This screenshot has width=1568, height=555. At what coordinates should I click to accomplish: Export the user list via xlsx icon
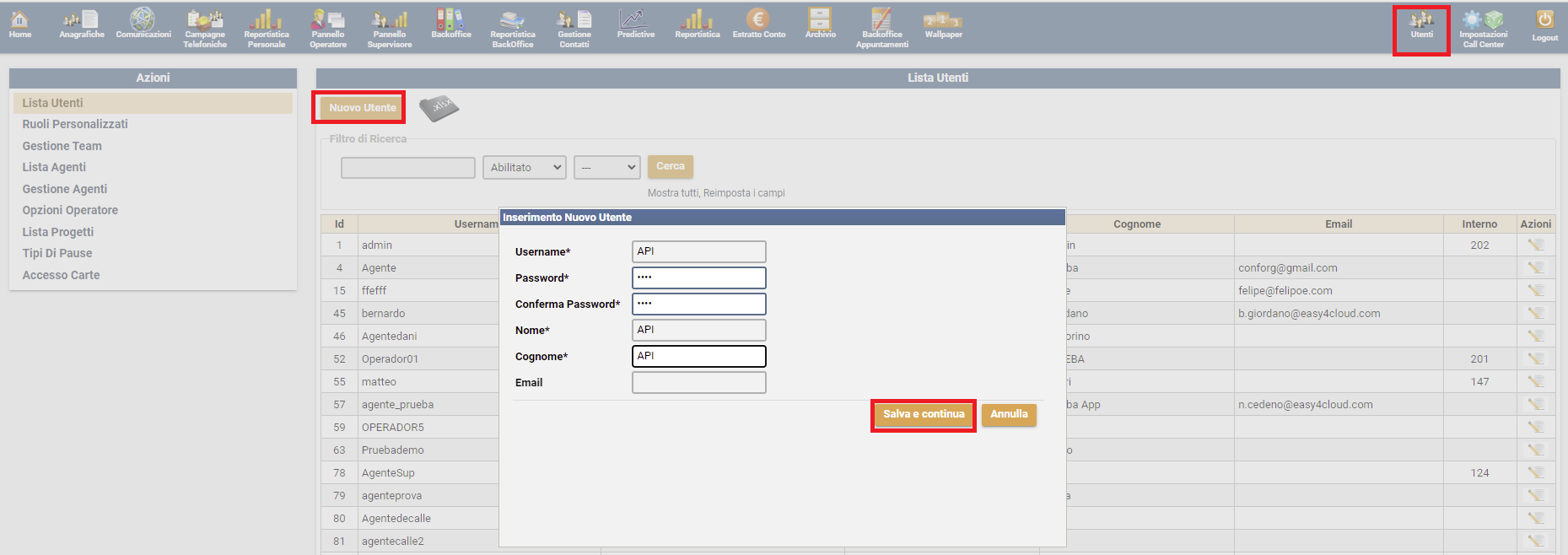[439, 108]
